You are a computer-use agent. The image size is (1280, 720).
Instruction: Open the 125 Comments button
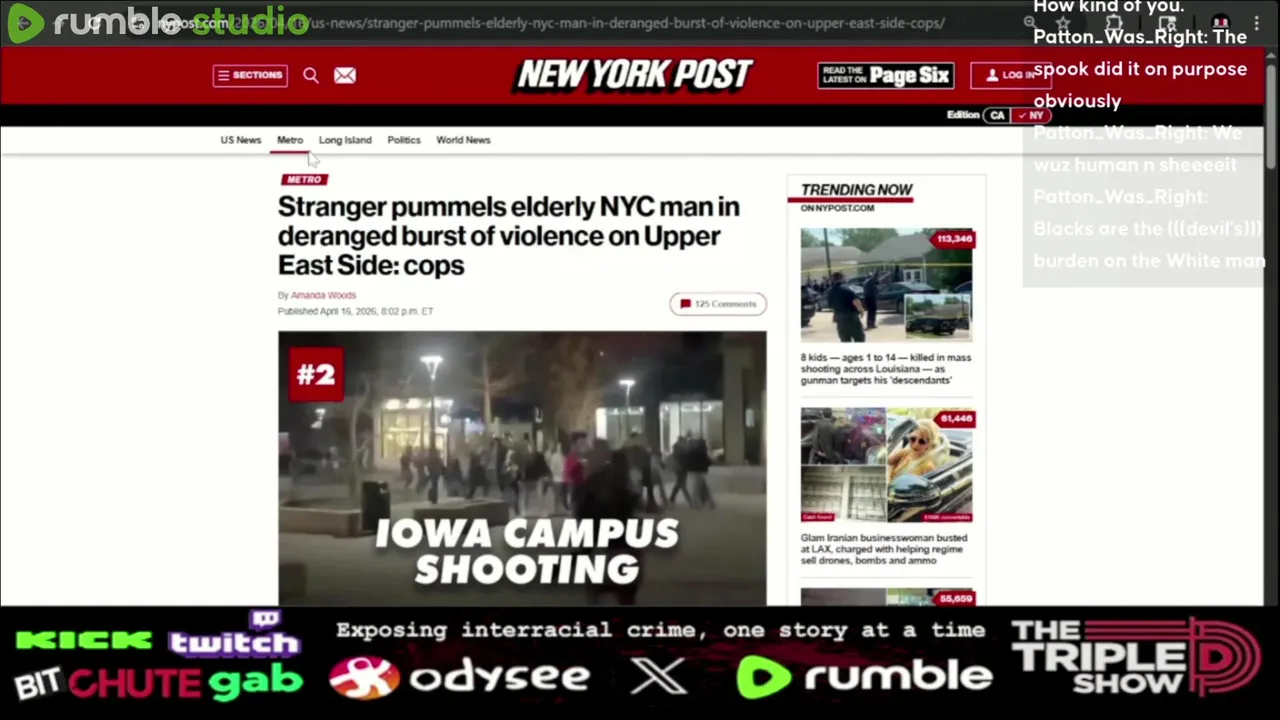coord(718,304)
